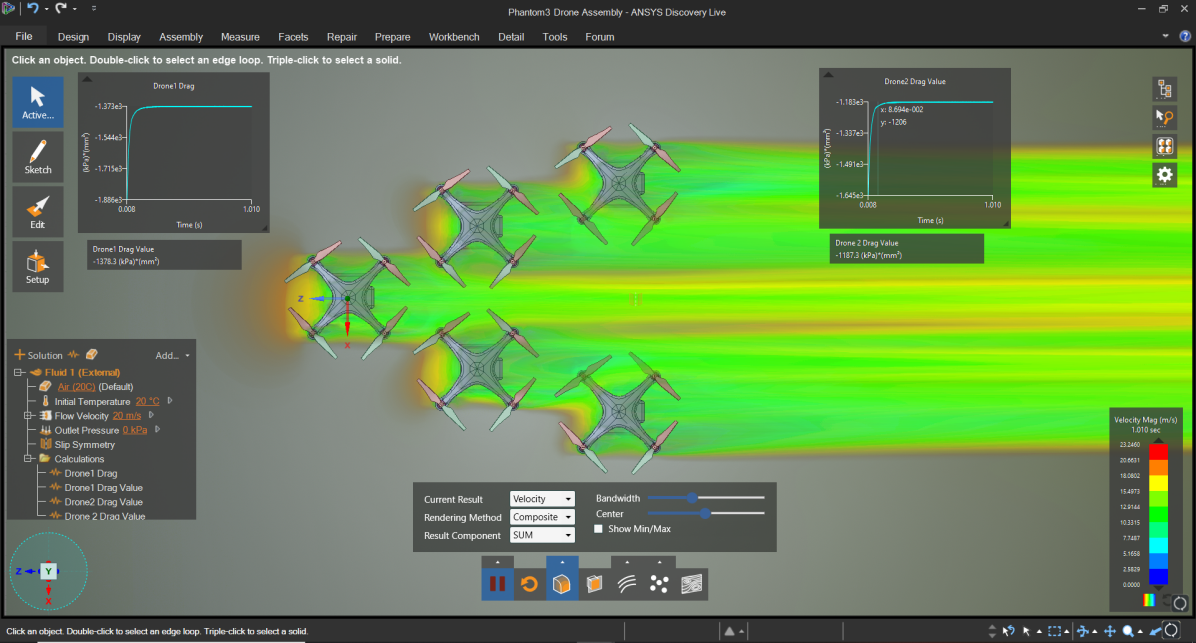1196x643 pixels.
Task: Select Slip Symmetry in the tree
Action: pos(84,445)
